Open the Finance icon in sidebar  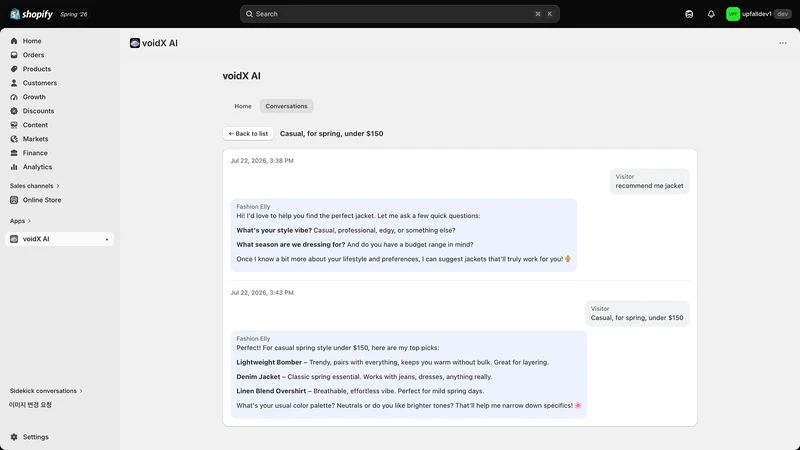(14, 153)
